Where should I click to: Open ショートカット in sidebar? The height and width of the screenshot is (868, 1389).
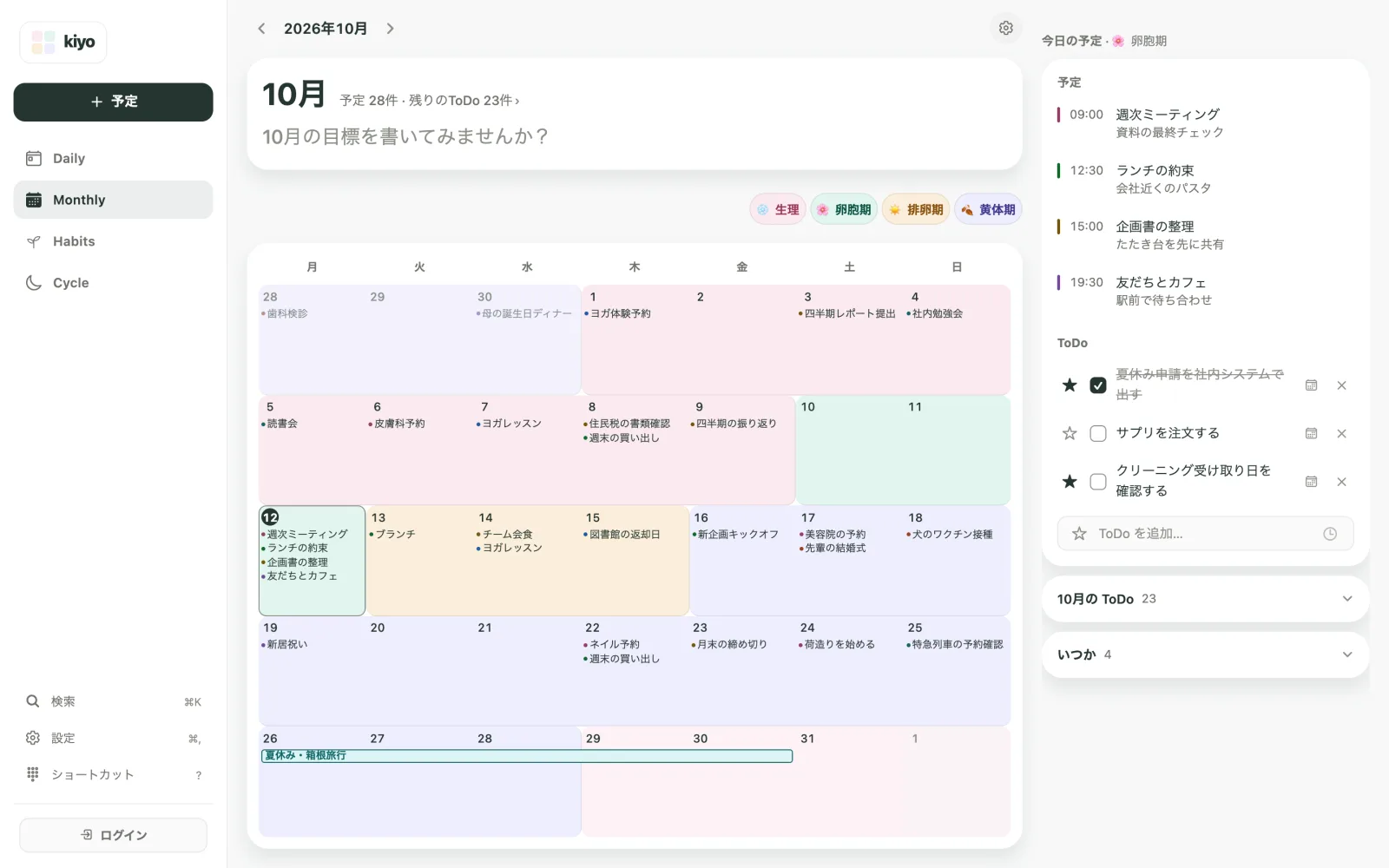[113, 774]
